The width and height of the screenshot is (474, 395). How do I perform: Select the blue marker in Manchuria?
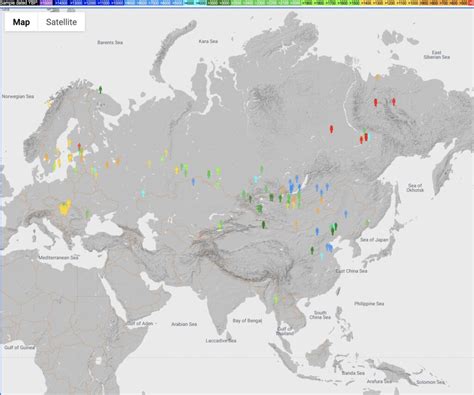click(346, 214)
